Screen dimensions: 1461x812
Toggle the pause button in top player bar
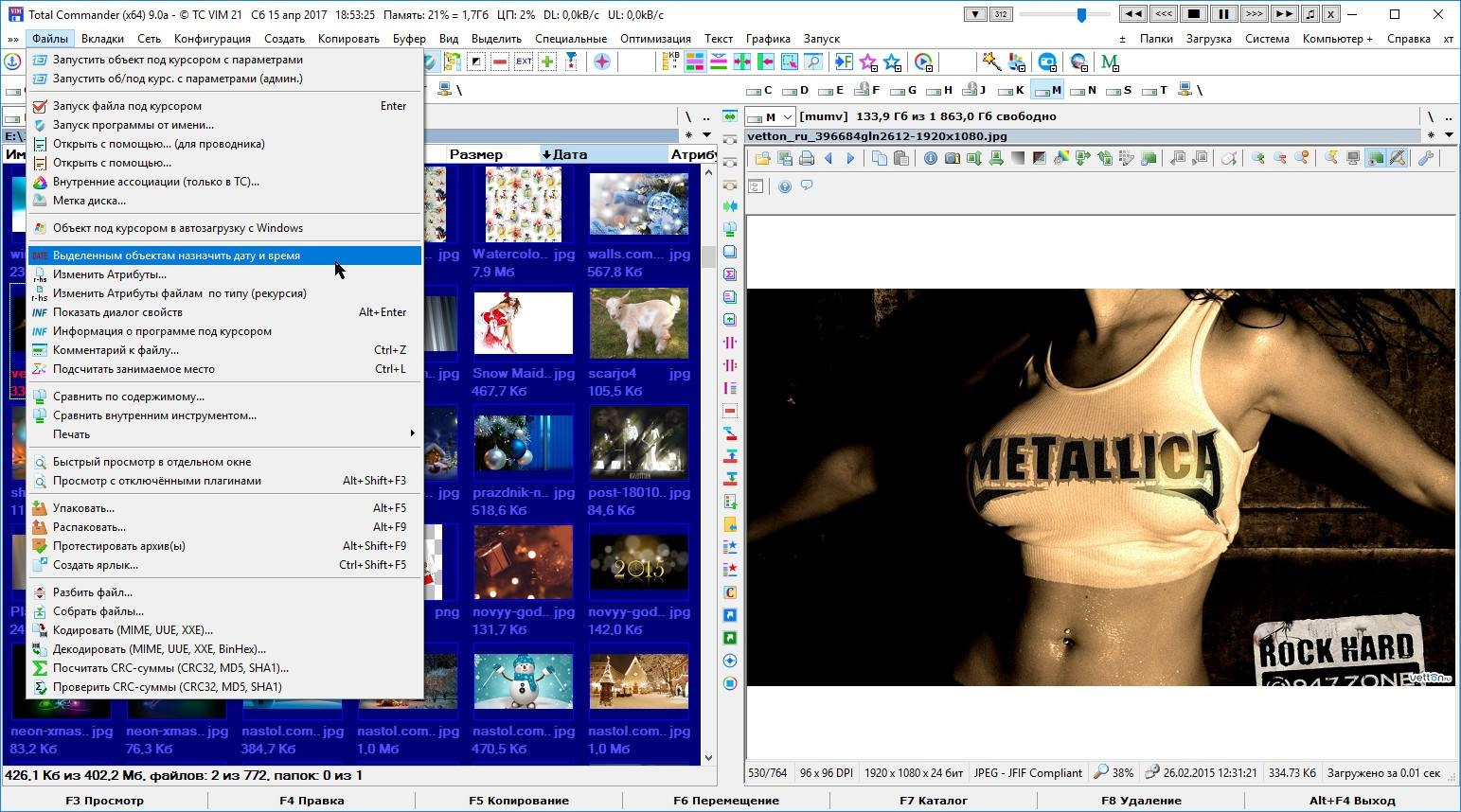[x=1223, y=14]
